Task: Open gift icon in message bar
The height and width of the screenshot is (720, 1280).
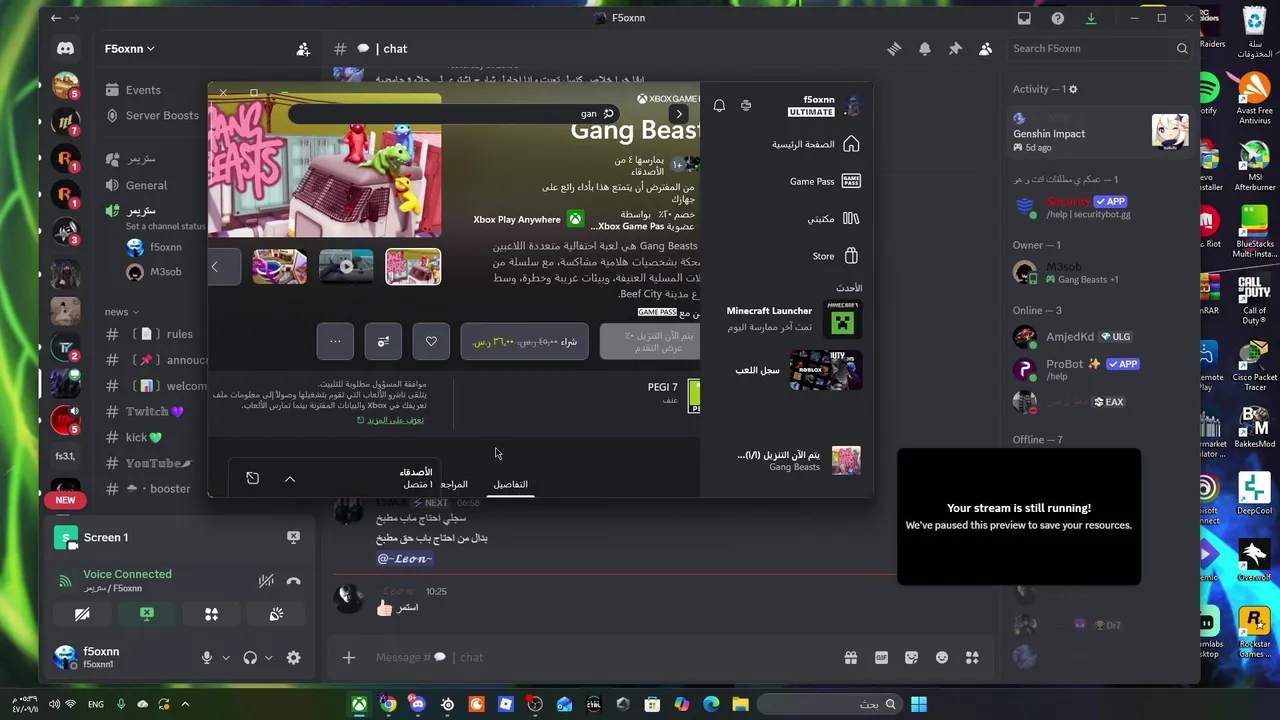Action: (850, 657)
